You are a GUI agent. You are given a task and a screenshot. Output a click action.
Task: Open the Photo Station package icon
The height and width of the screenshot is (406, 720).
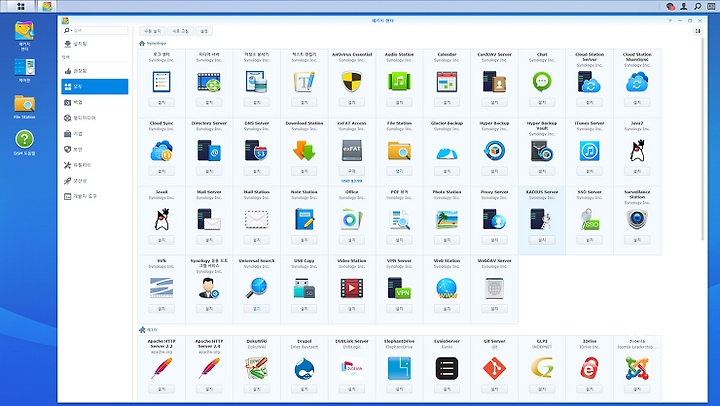[447, 220]
